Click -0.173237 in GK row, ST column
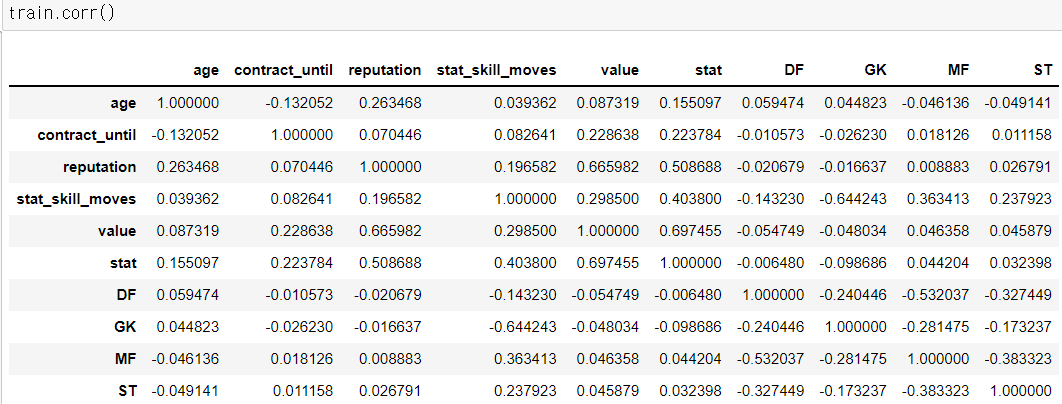Image resolution: width=1062 pixels, height=404 pixels. 1019,327
